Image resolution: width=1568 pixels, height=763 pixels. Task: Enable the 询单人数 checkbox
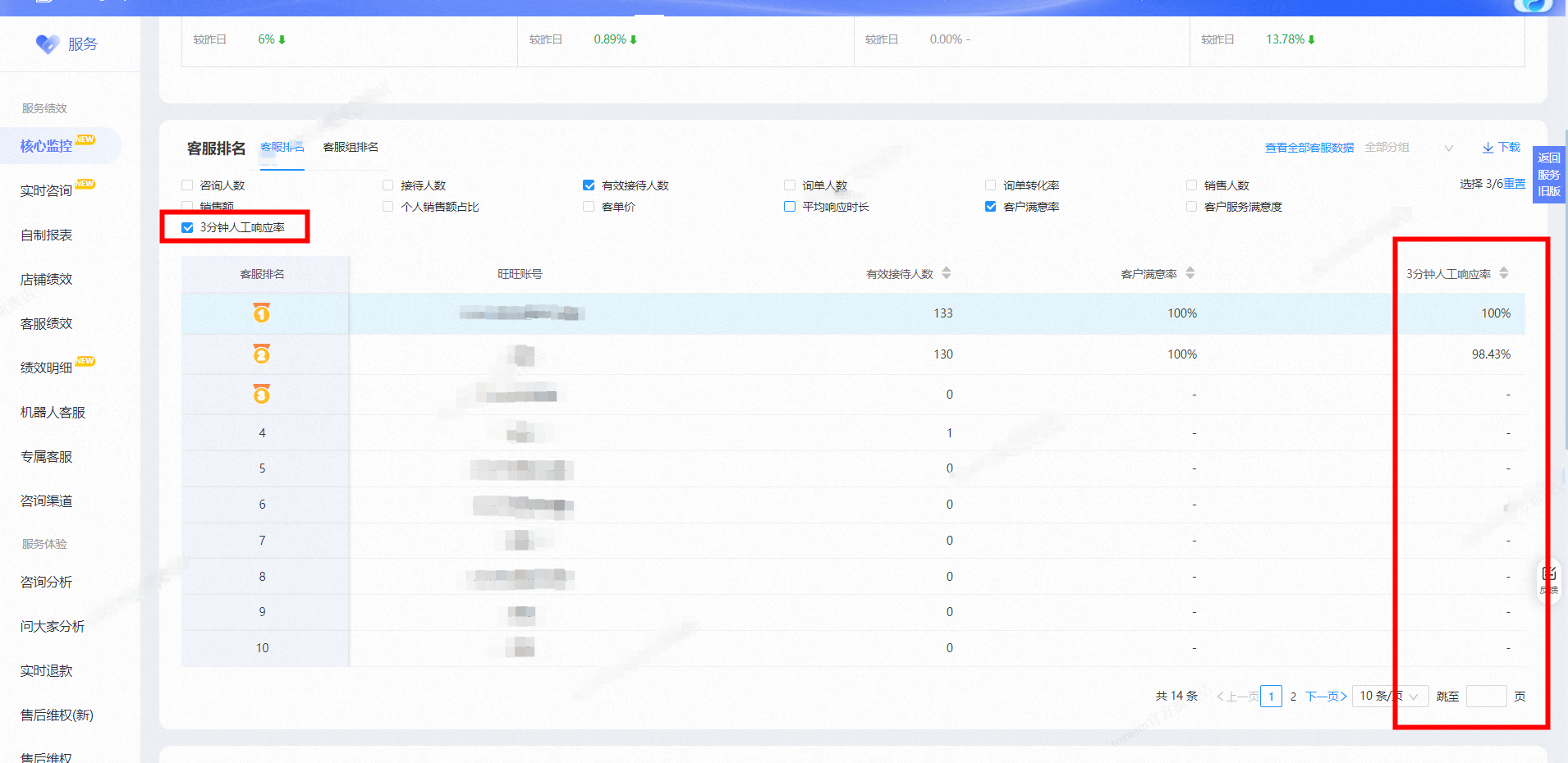coord(790,185)
